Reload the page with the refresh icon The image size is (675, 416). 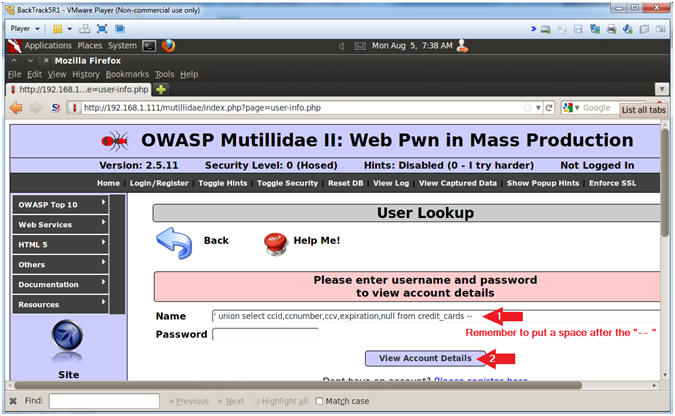(x=549, y=108)
